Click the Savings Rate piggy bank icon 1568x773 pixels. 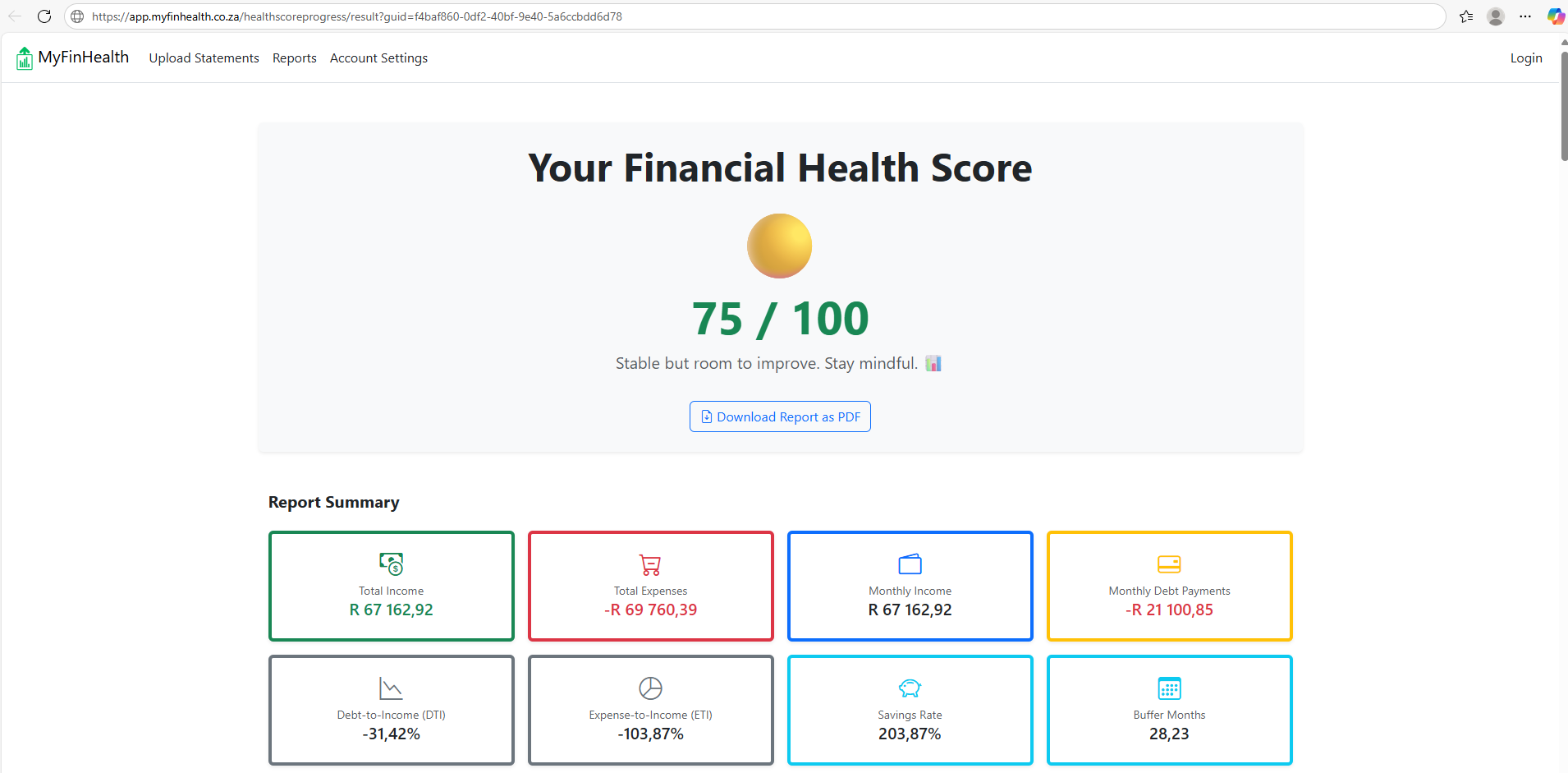click(910, 688)
